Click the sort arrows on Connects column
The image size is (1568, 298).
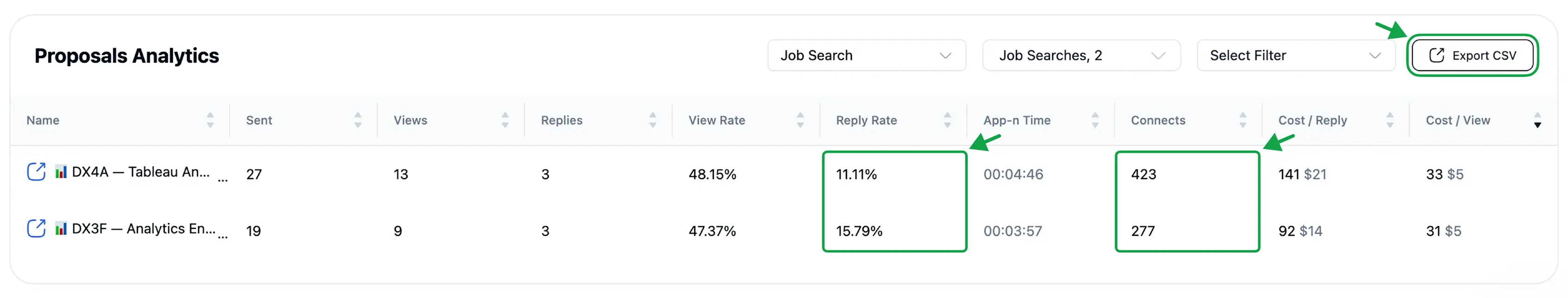[1243, 120]
